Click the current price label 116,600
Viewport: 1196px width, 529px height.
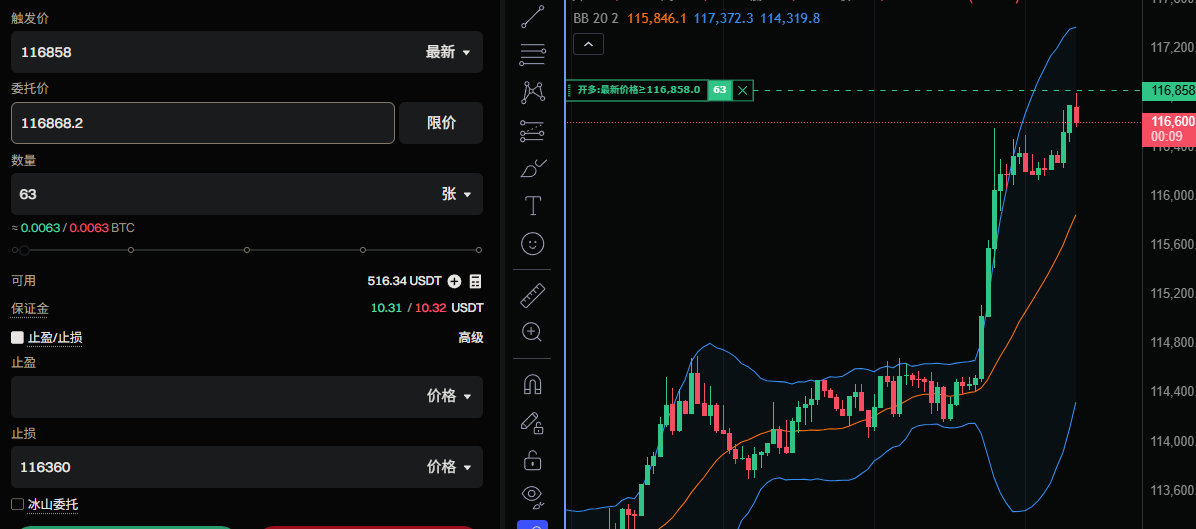click(x=1169, y=129)
